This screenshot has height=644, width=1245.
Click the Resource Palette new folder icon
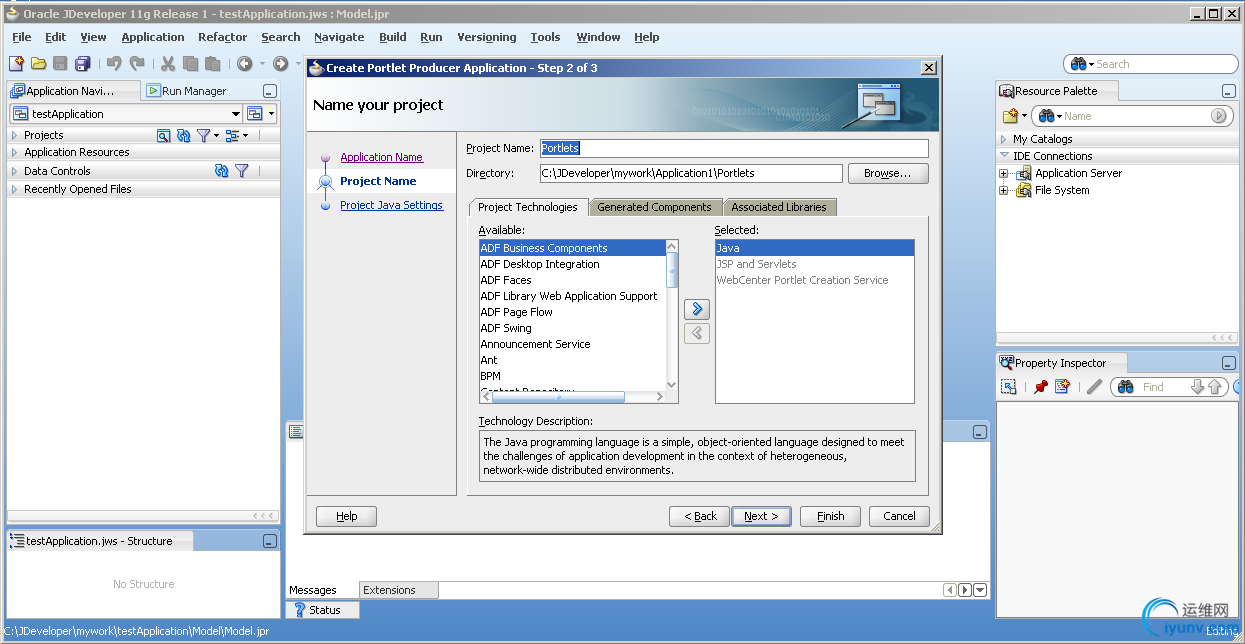(x=1011, y=116)
